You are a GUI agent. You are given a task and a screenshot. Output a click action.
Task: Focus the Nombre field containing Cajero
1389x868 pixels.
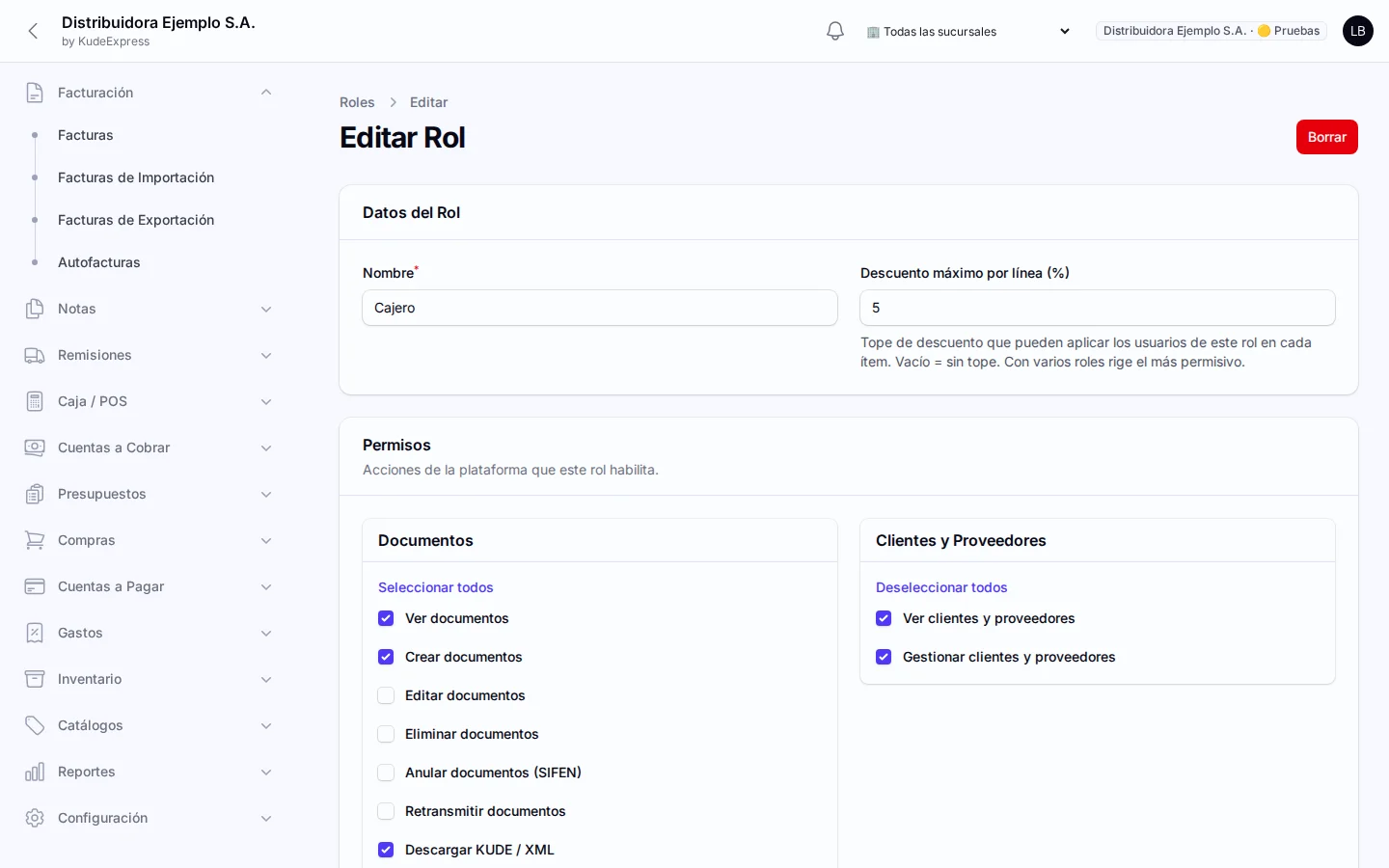click(x=600, y=308)
